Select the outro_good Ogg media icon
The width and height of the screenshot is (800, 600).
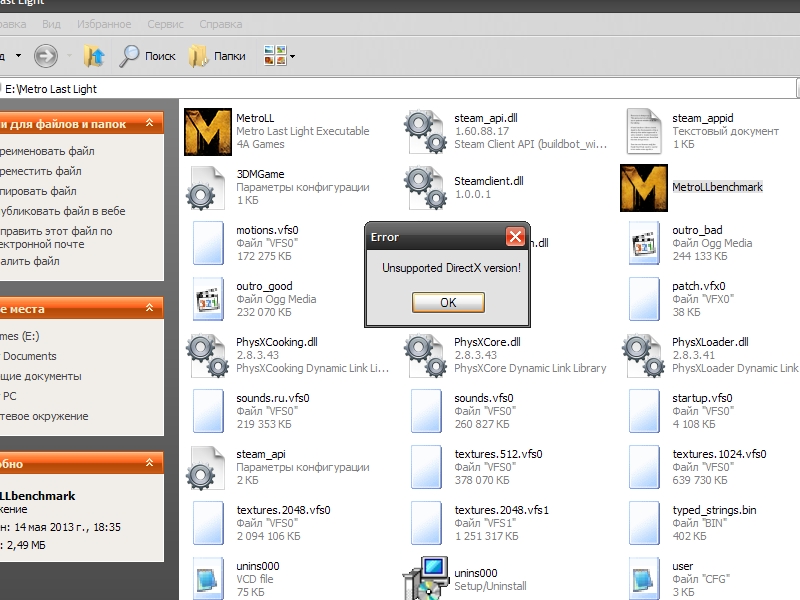pos(208,299)
